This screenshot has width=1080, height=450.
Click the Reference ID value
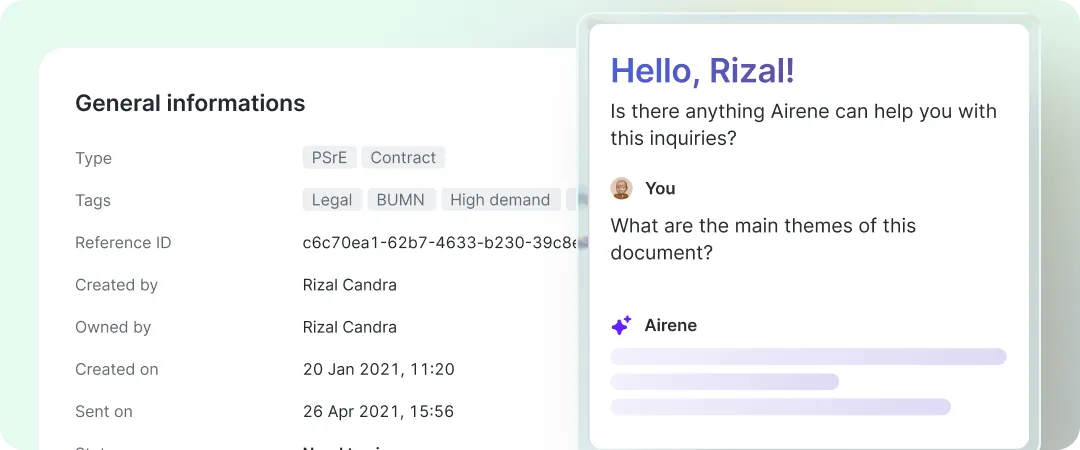pyautogui.click(x=441, y=243)
